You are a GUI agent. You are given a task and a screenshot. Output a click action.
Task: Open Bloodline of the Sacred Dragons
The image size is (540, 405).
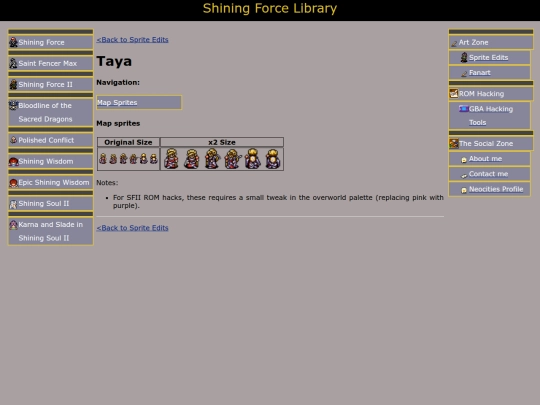(x=50, y=112)
